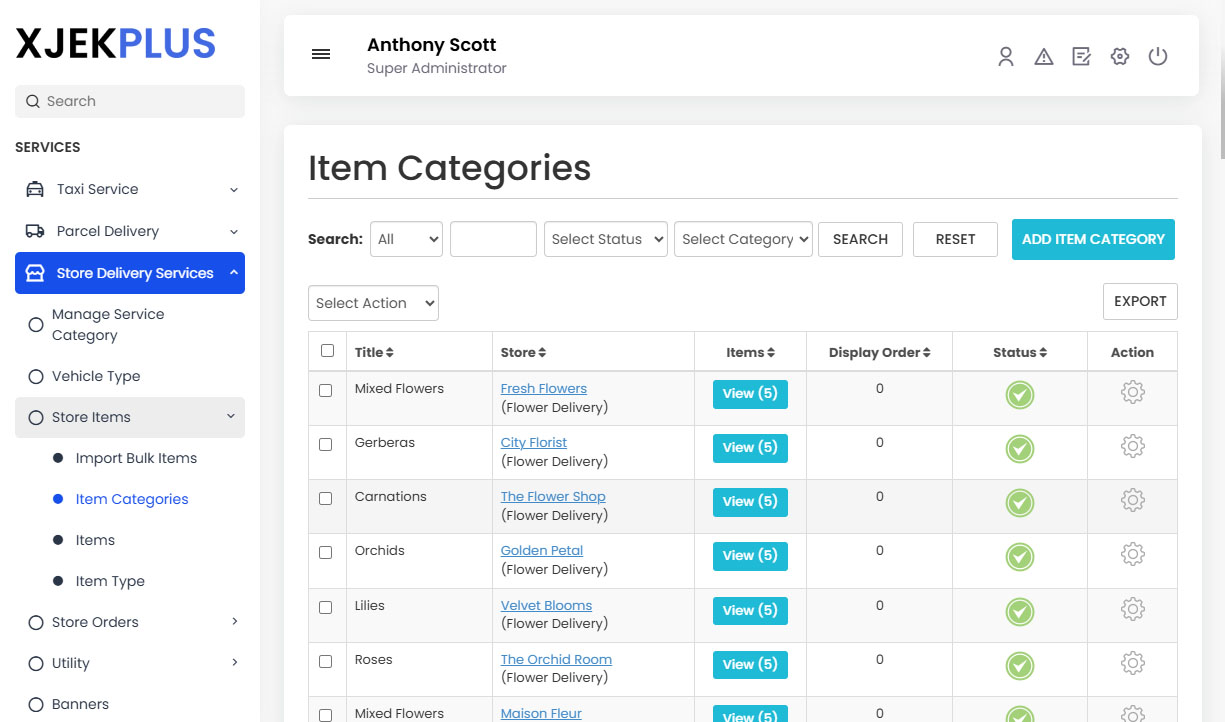The width and height of the screenshot is (1225, 722).
Task: Click the logout power icon
Action: click(x=1158, y=57)
